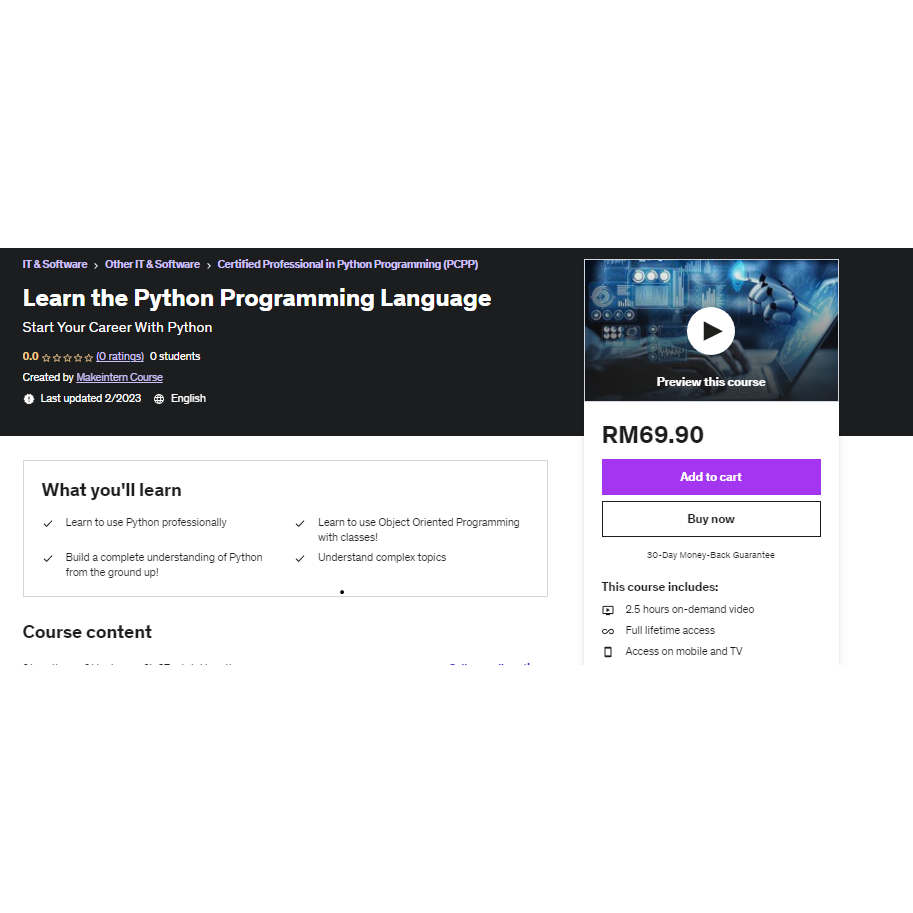The height and width of the screenshot is (913, 913).
Task: Expand all course content sections
Action: [490, 665]
